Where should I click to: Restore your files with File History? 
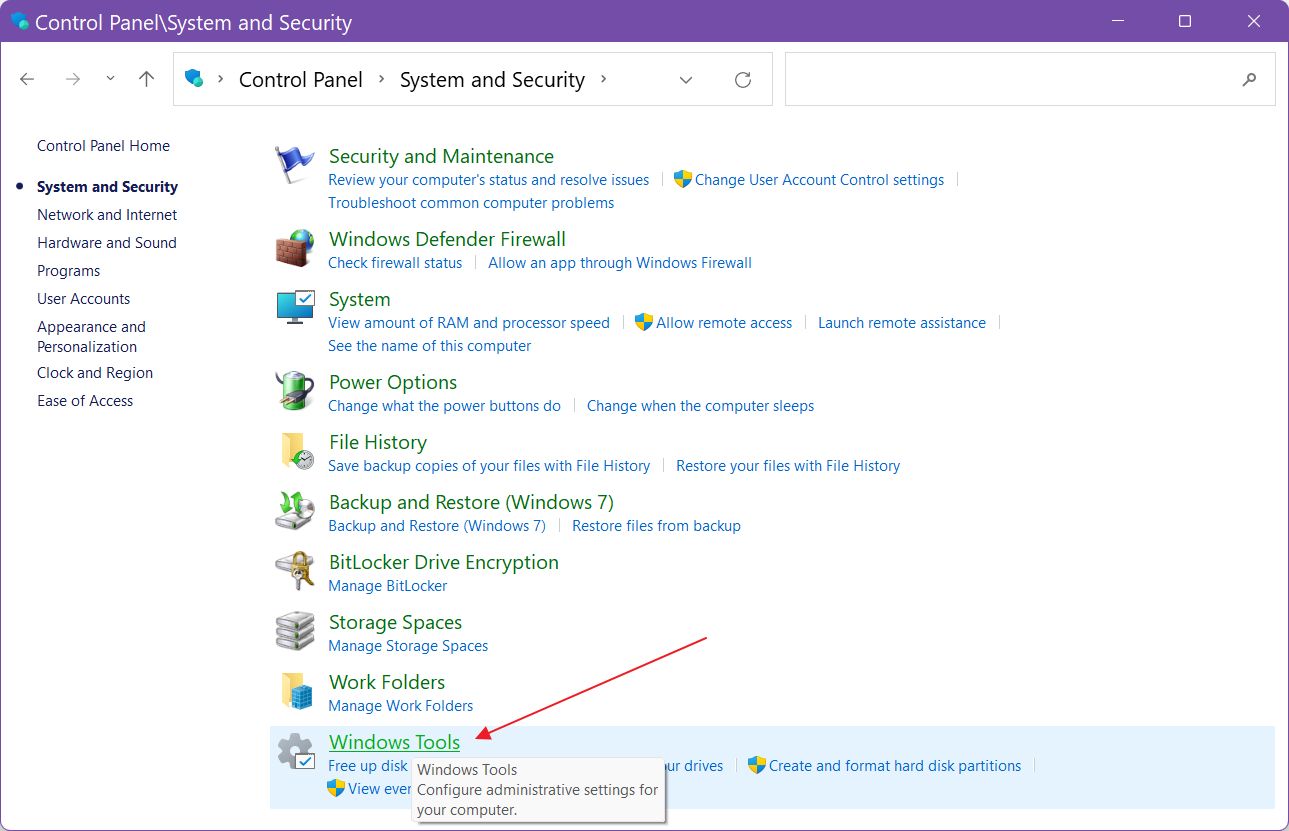click(788, 466)
